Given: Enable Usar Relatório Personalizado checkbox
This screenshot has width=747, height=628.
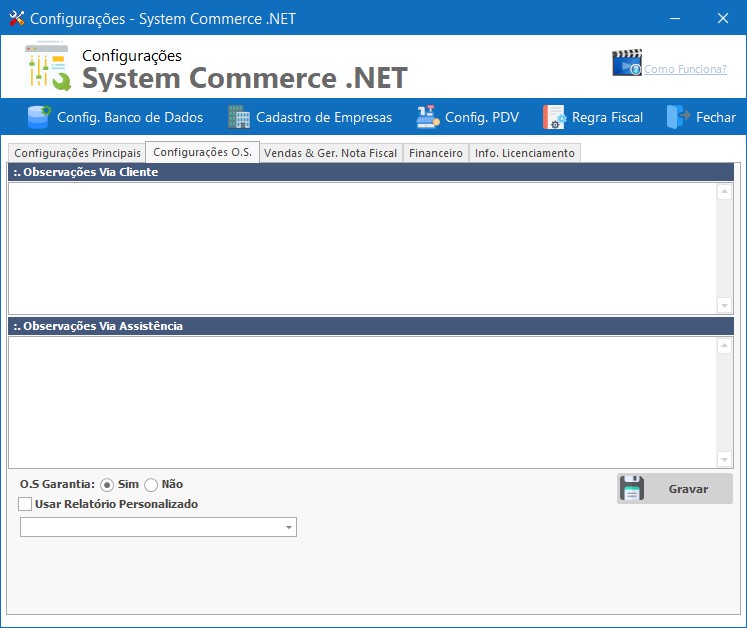Looking at the screenshot, I should (x=26, y=505).
